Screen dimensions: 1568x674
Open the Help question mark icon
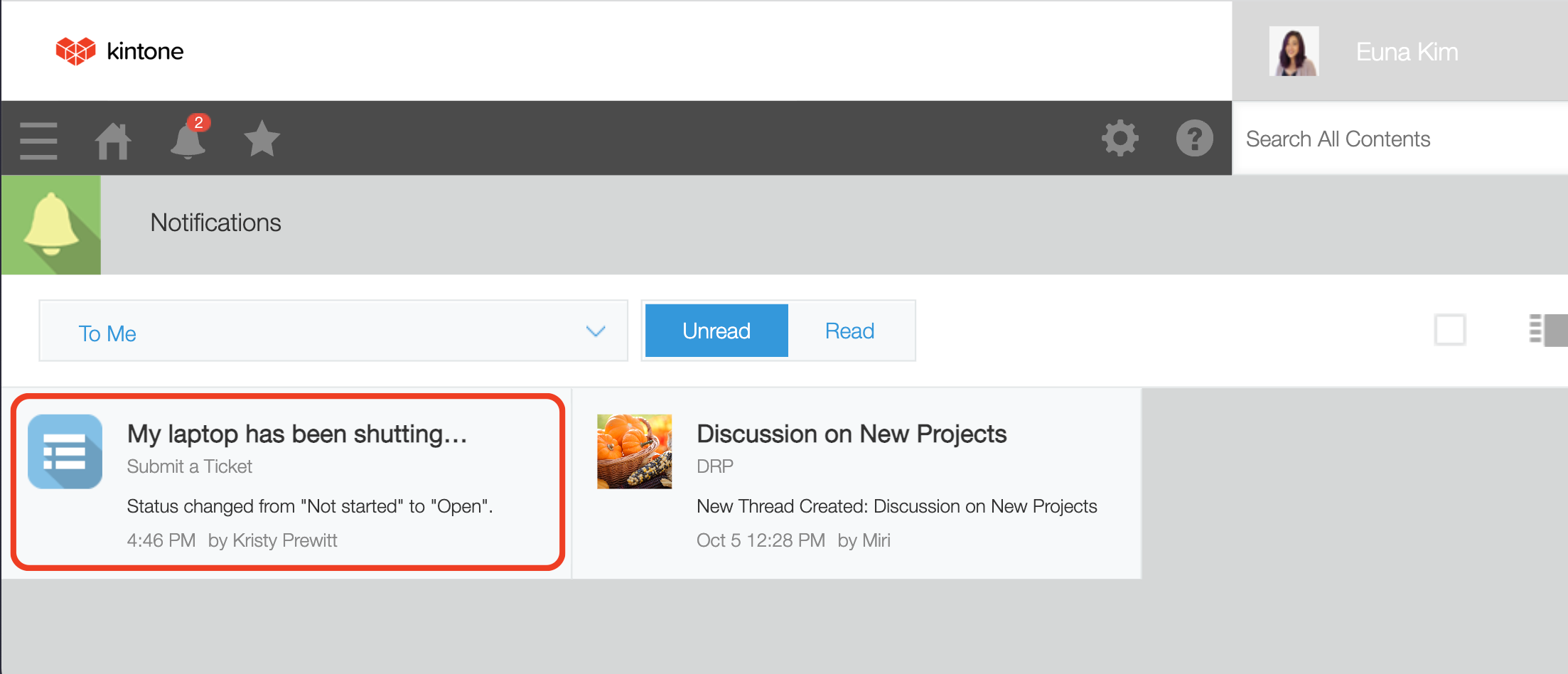click(x=1194, y=138)
